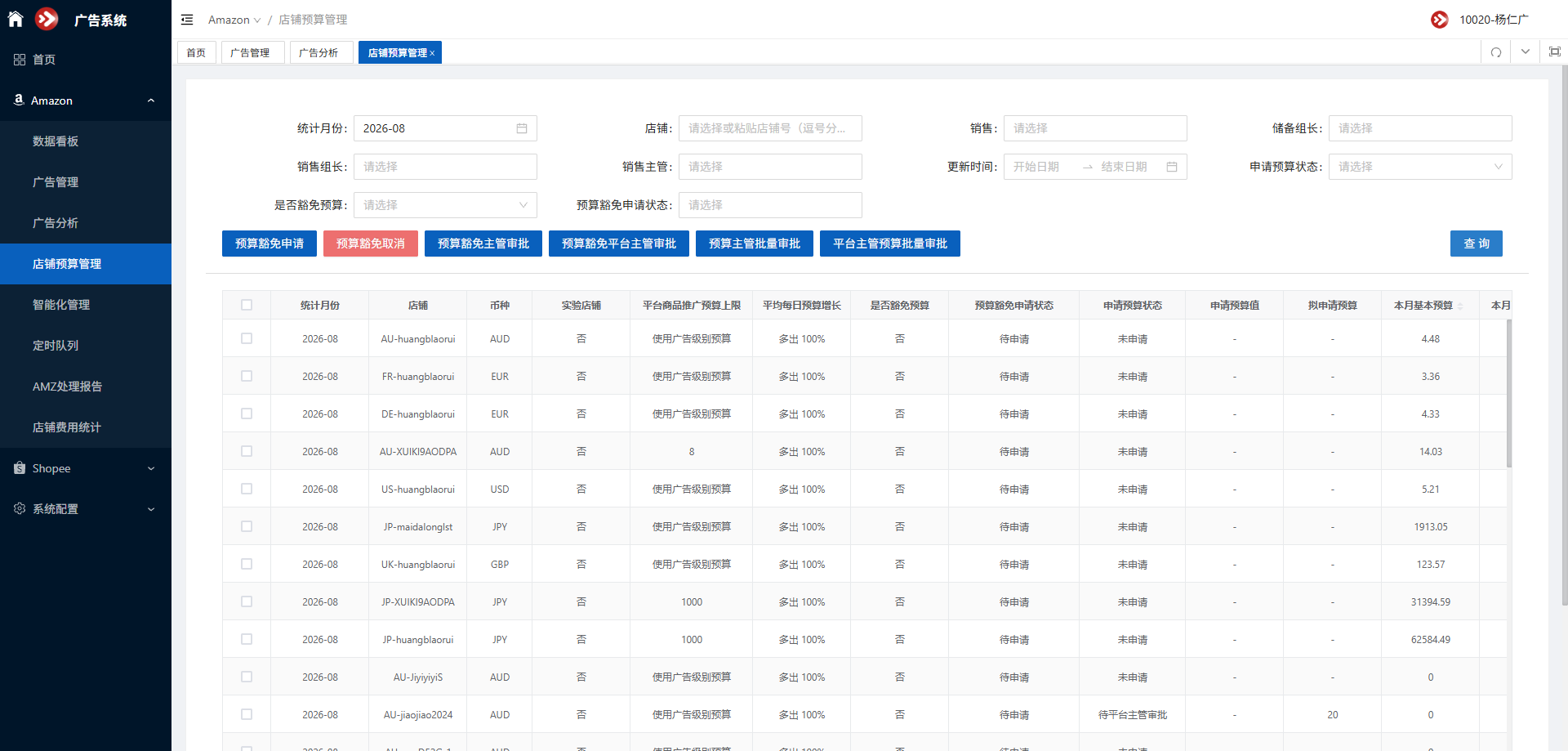The image size is (1568, 751).
Task: Check the FR-huangblaorui row checkbox
Action: tap(247, 376)
